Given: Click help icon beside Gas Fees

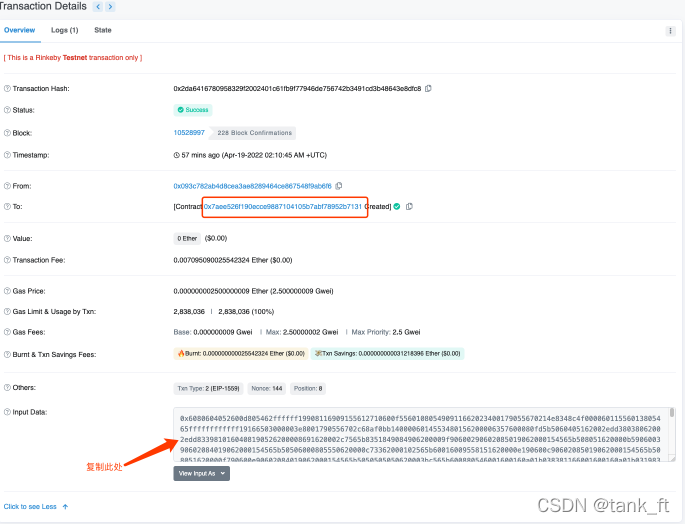Looking at the screenshot, I should (7, 332).
